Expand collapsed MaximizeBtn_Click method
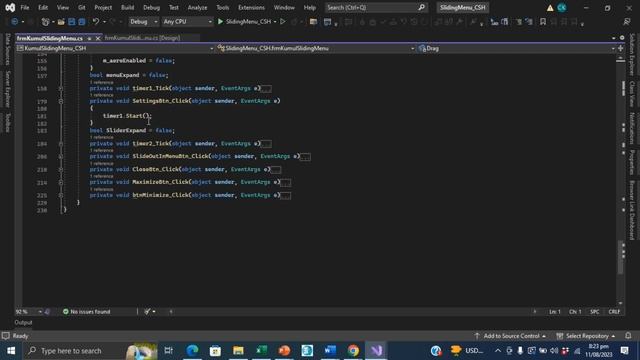Image resolution: width=640 pixels, height=360 pixels. point(60,182)
